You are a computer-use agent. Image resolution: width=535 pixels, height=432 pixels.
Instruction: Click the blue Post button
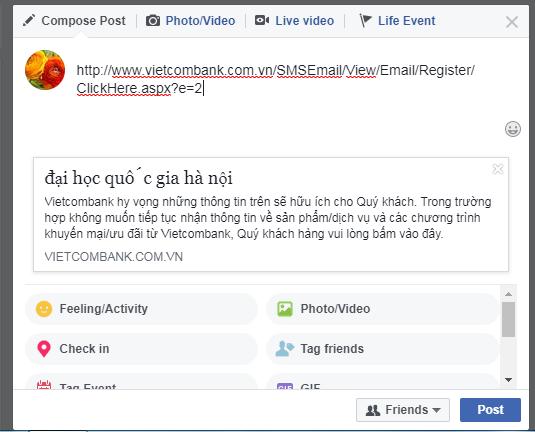(490, 410)
